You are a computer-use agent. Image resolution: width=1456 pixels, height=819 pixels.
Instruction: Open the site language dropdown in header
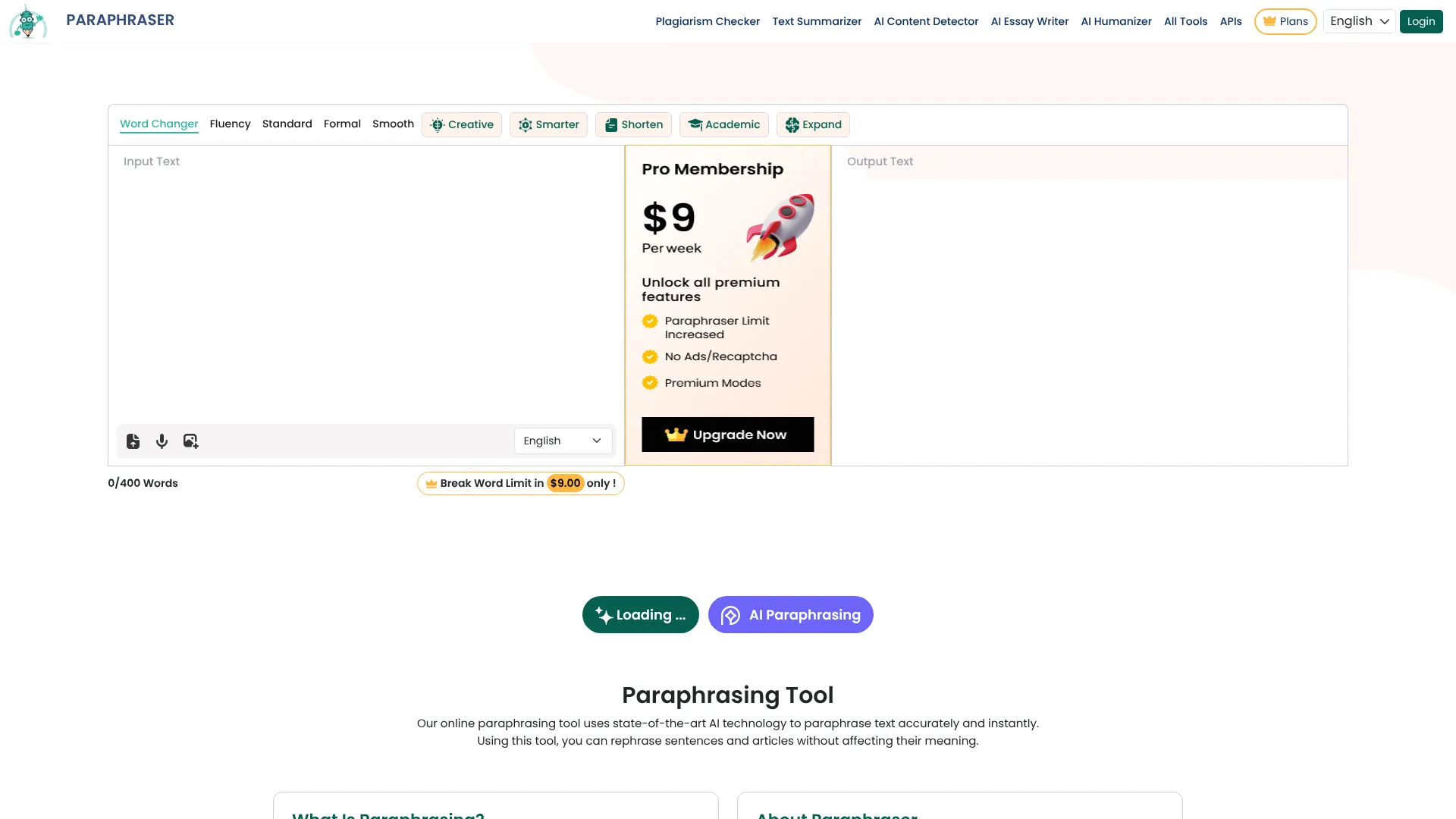click(1359, 21)
